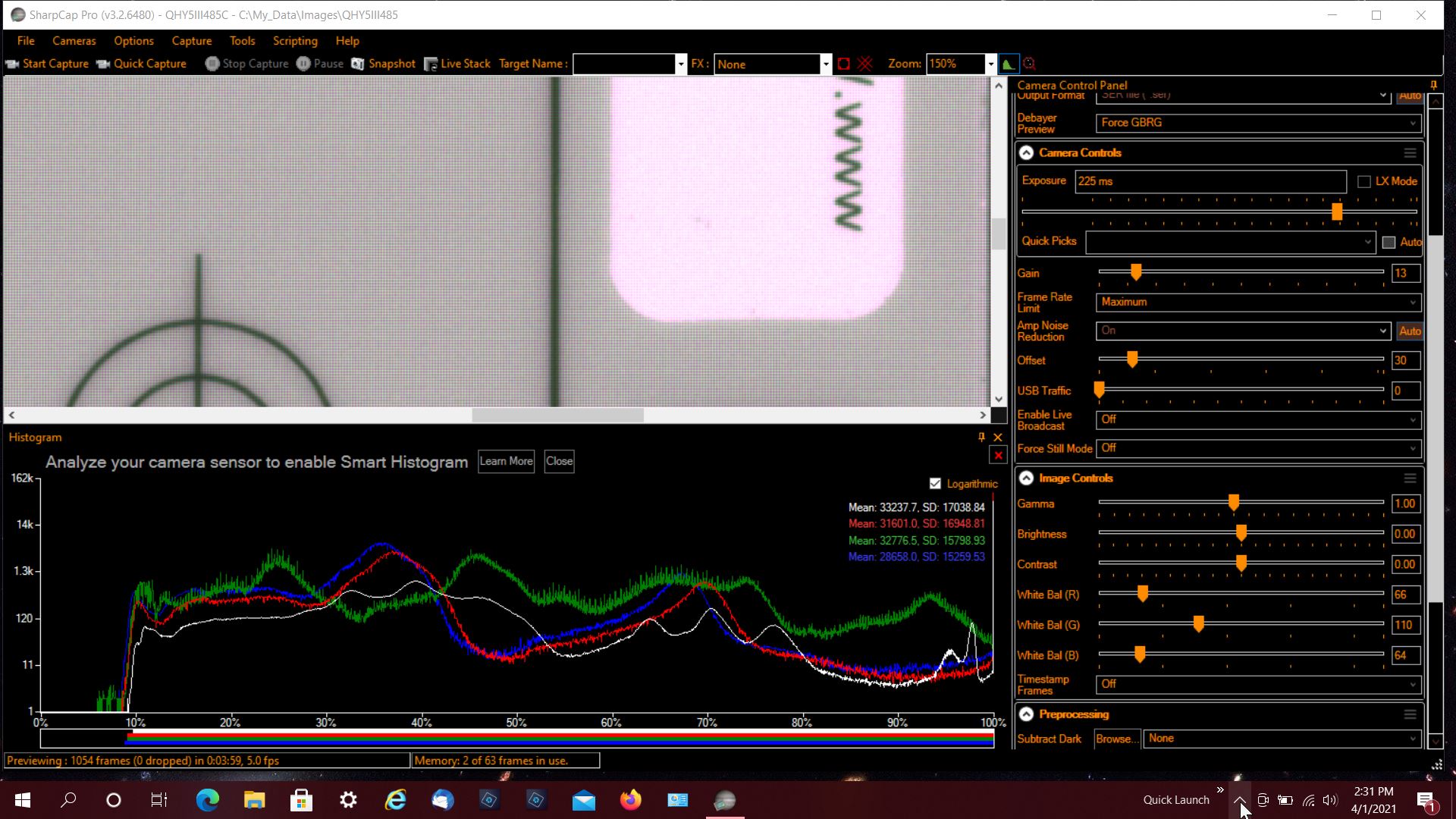
Task: Open the Mail app on the taskbar
Action: coord(583,800)
